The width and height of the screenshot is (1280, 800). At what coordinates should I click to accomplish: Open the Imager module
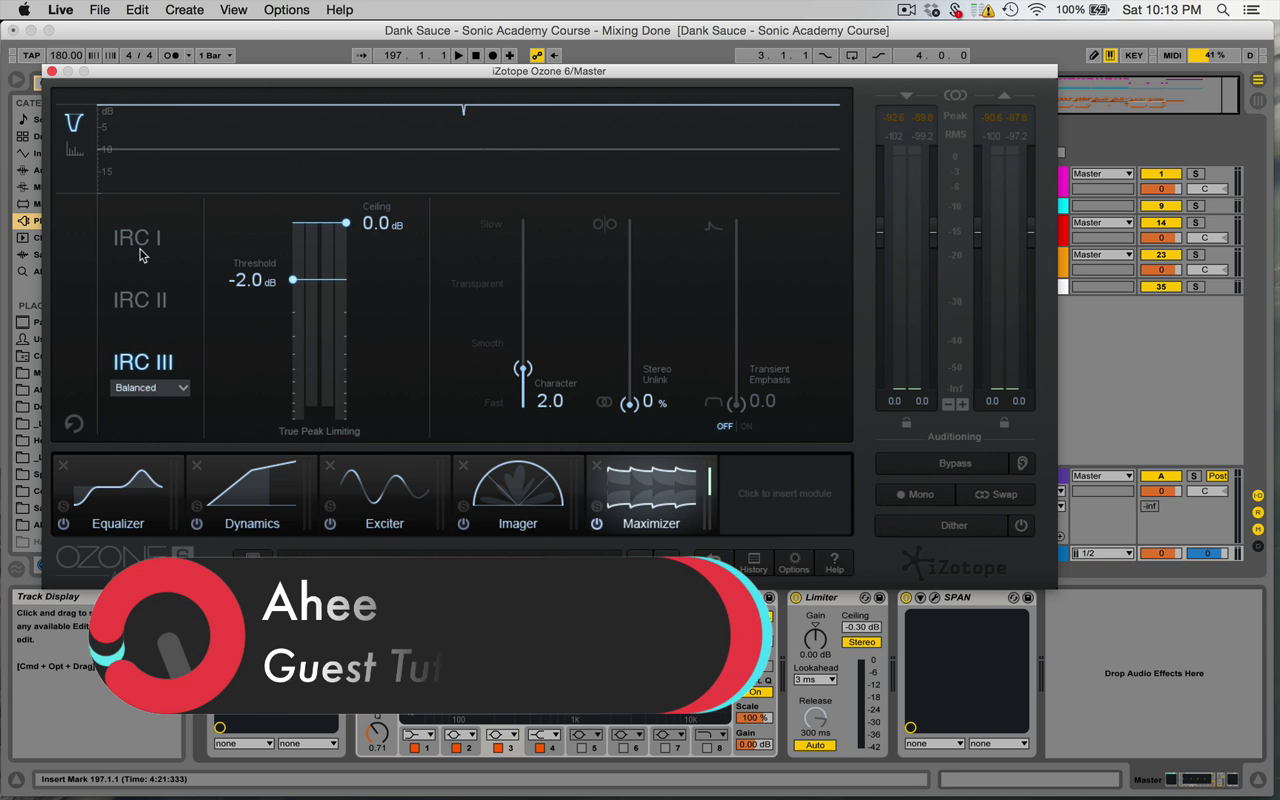517,494
